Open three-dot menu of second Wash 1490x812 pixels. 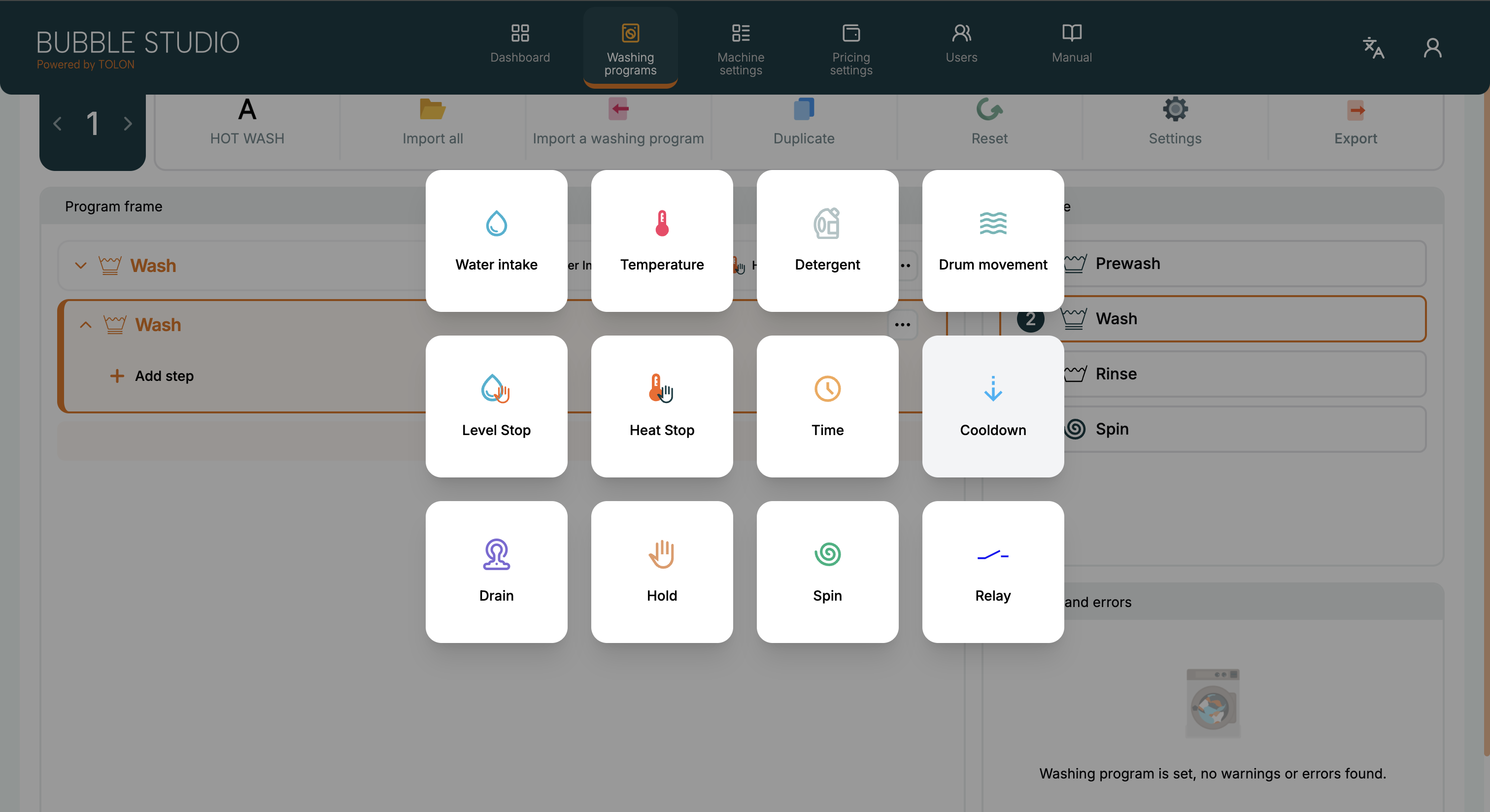[902, 324]
